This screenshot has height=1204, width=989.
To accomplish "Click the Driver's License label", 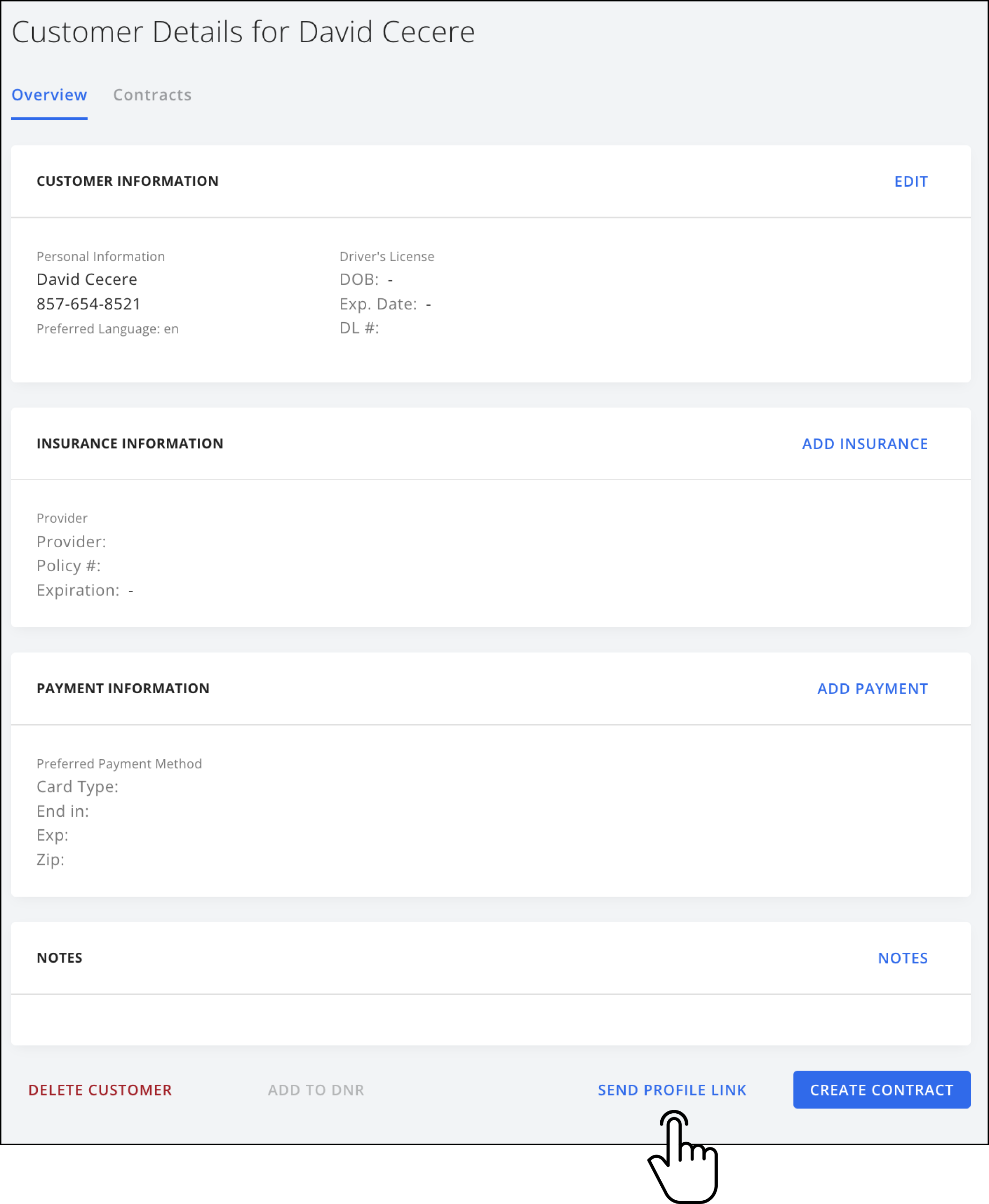I will [x=387, y=256].
